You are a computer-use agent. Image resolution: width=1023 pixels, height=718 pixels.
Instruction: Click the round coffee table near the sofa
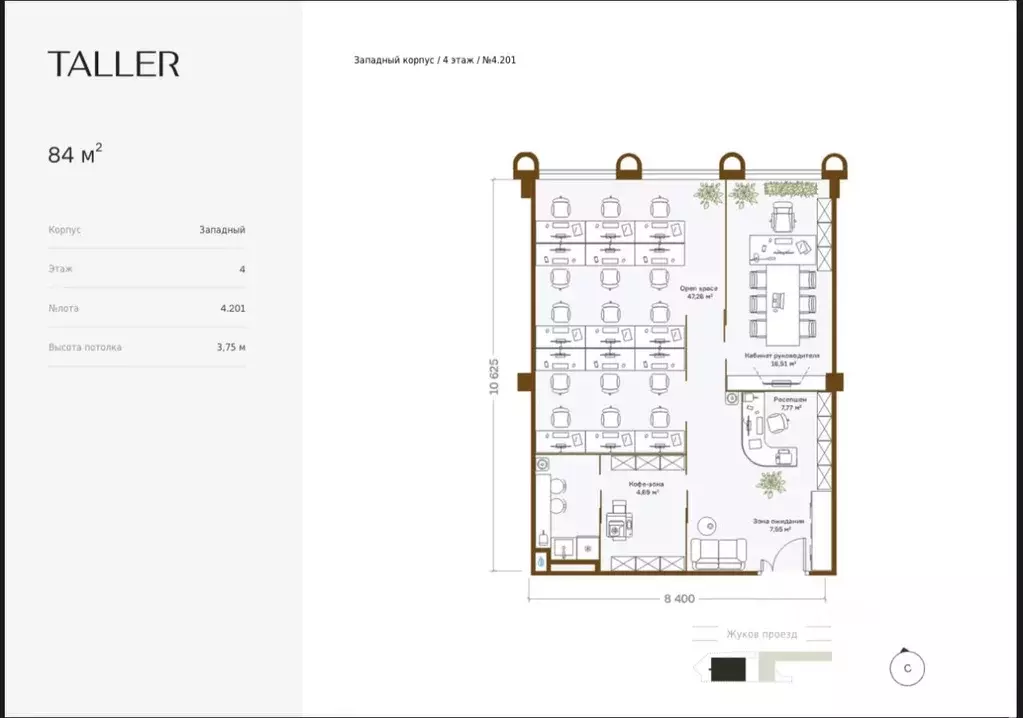pyautogui.click(x=709, y=523)
